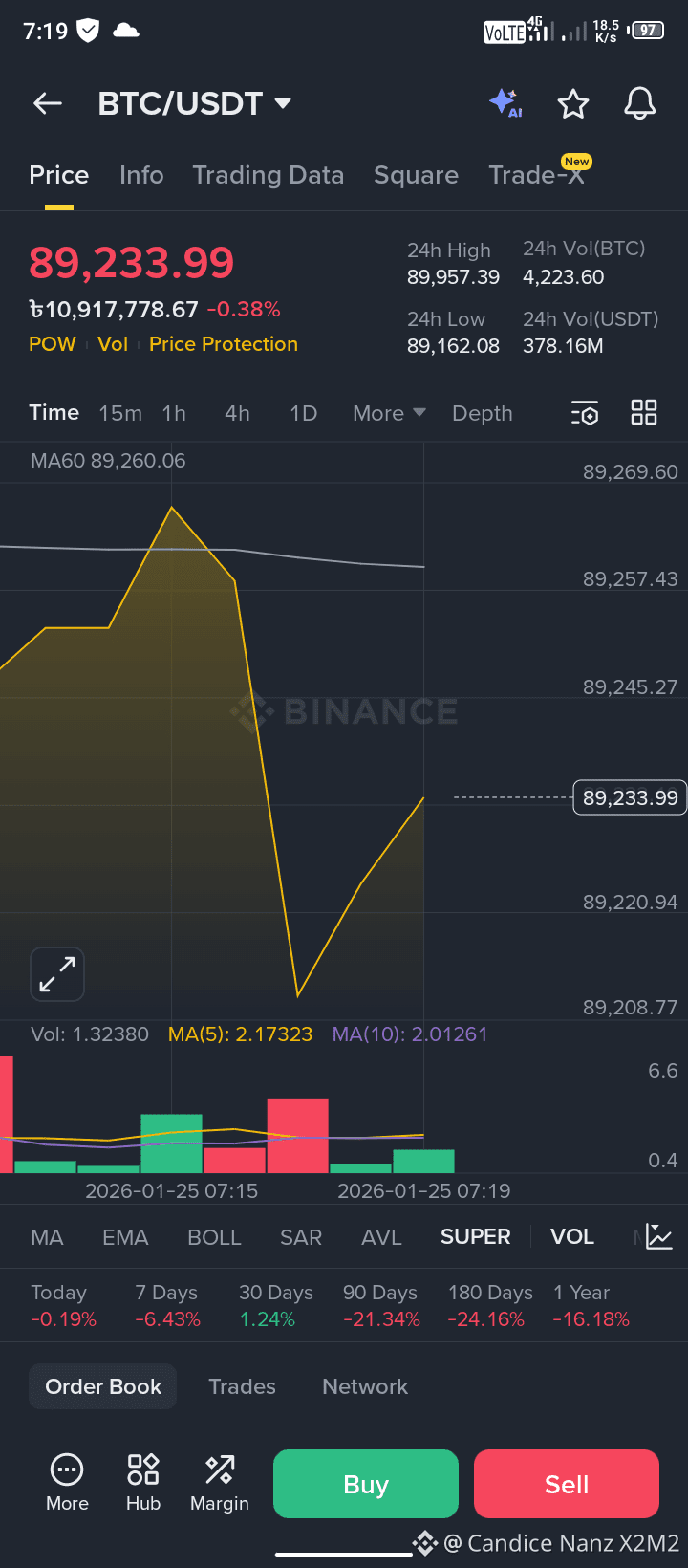The image size is (688, 1568).
Task: Tap the Price Protection tag
Action: [224, 344]
